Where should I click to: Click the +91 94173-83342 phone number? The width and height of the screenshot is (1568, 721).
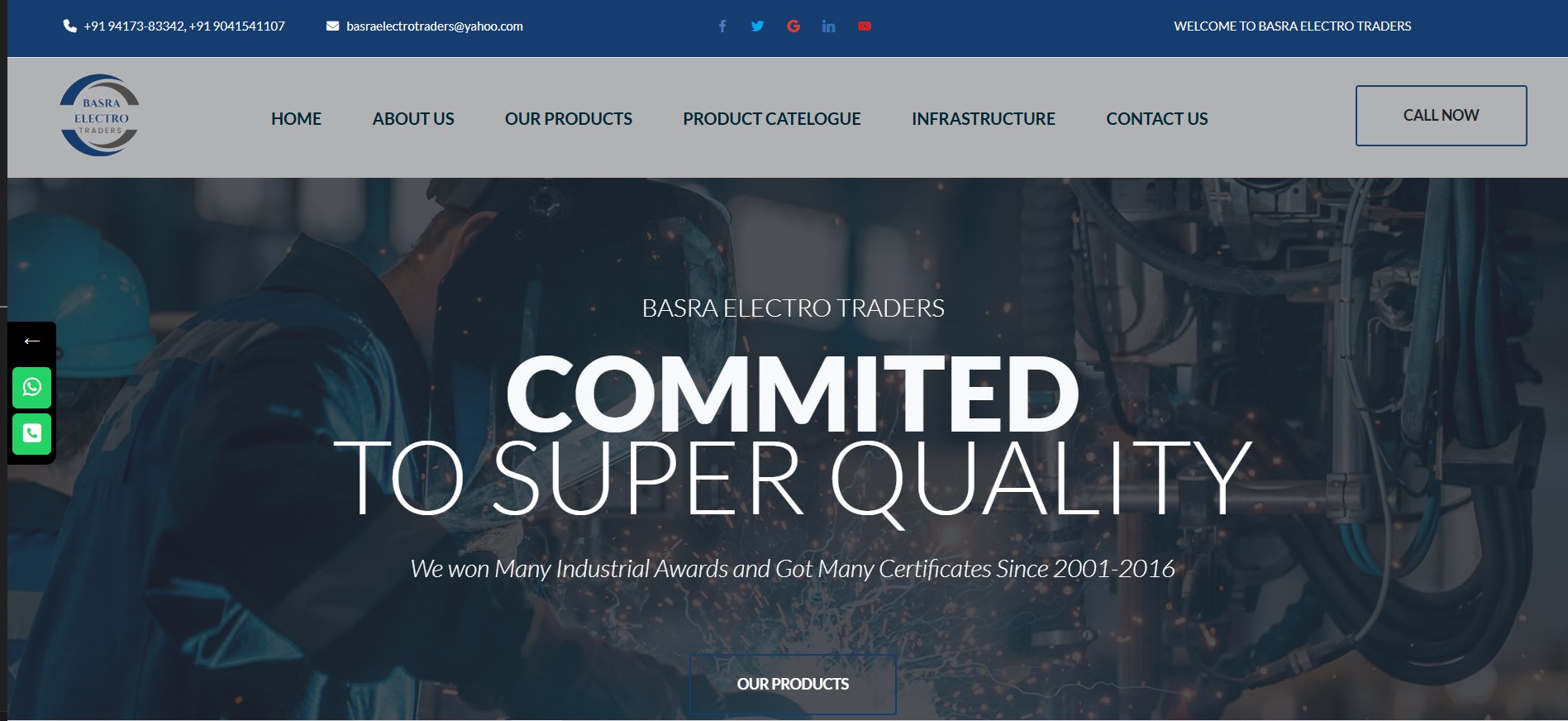[x=135, y=26]
